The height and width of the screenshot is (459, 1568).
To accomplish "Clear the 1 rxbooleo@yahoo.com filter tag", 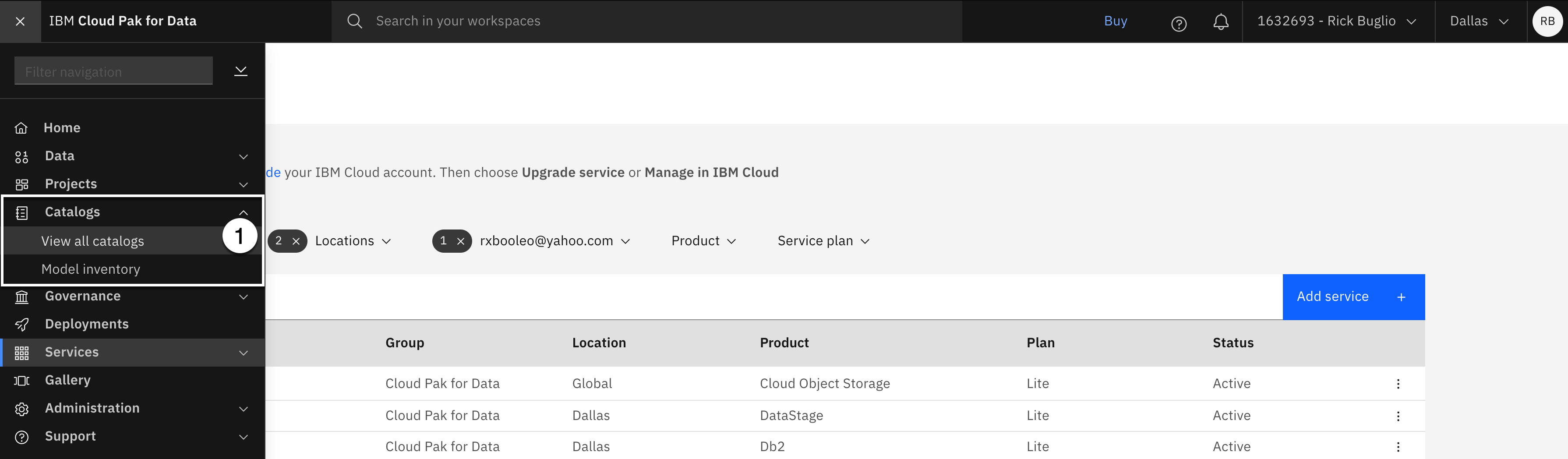I will [461, 241].
